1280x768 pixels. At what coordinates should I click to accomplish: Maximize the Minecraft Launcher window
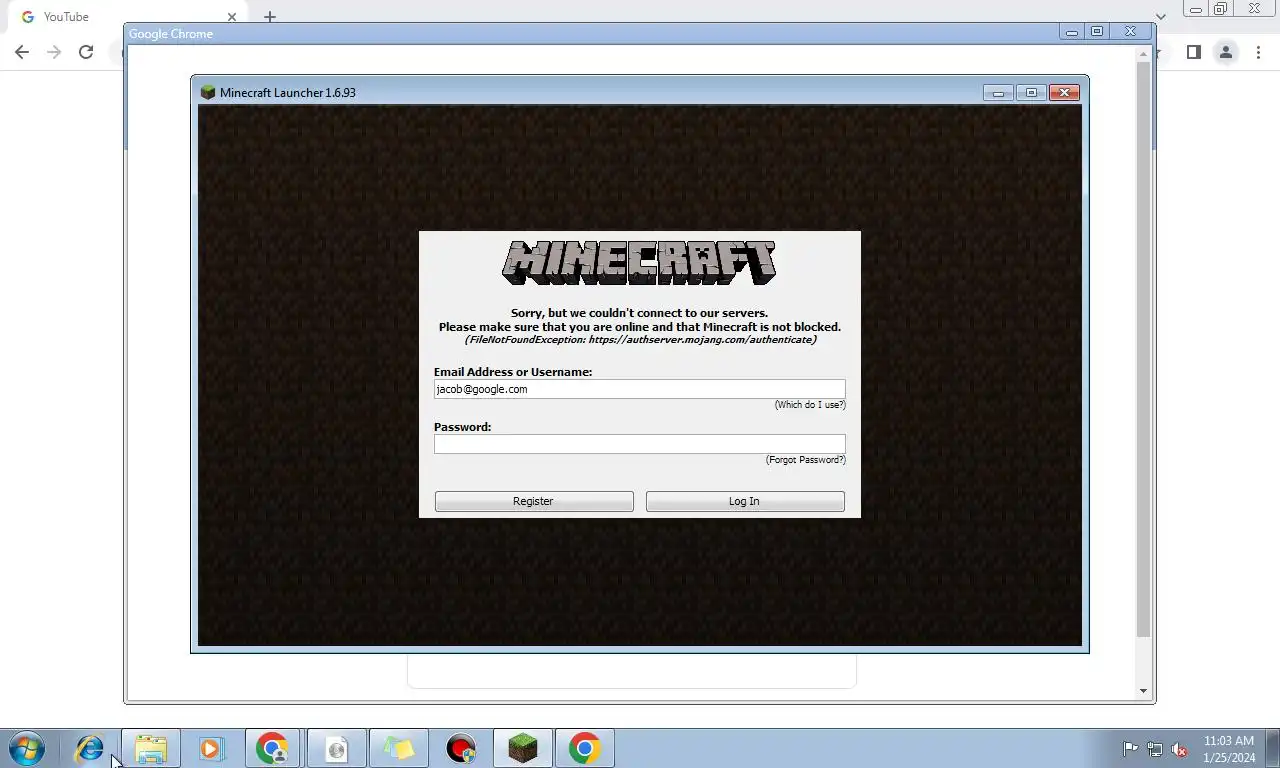1031,92
